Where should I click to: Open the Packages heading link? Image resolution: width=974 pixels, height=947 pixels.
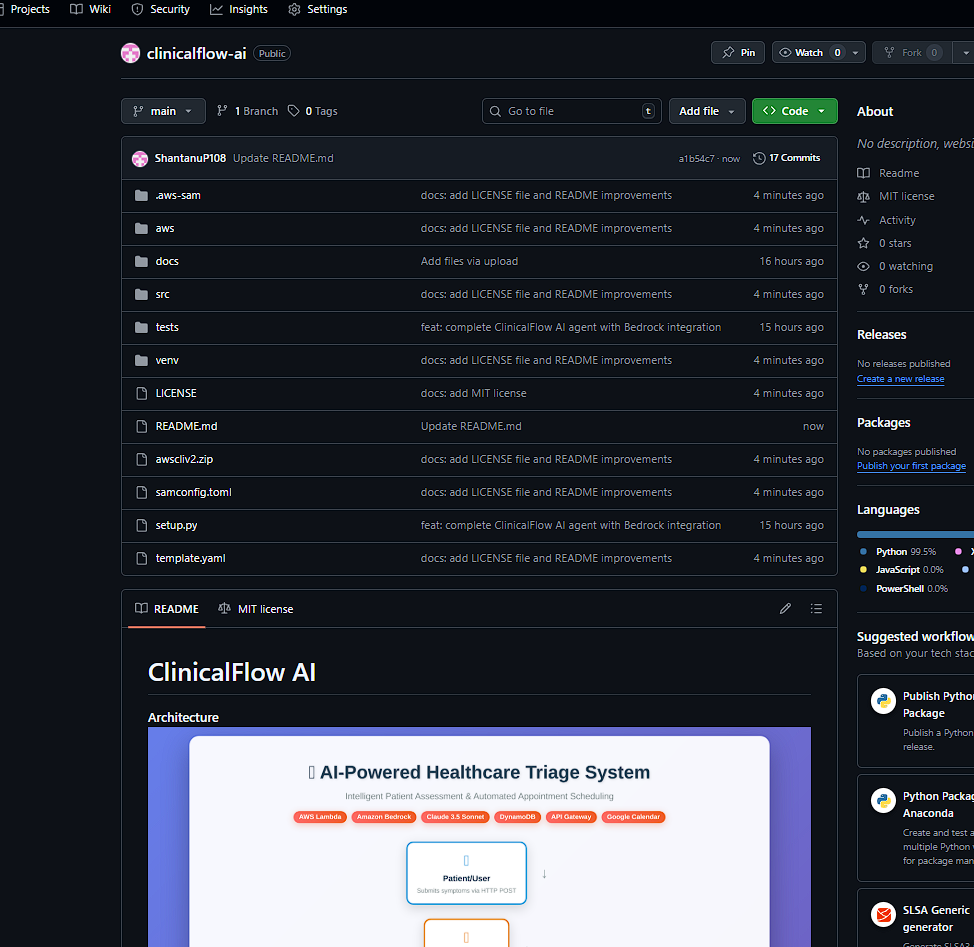coord(883,422)
